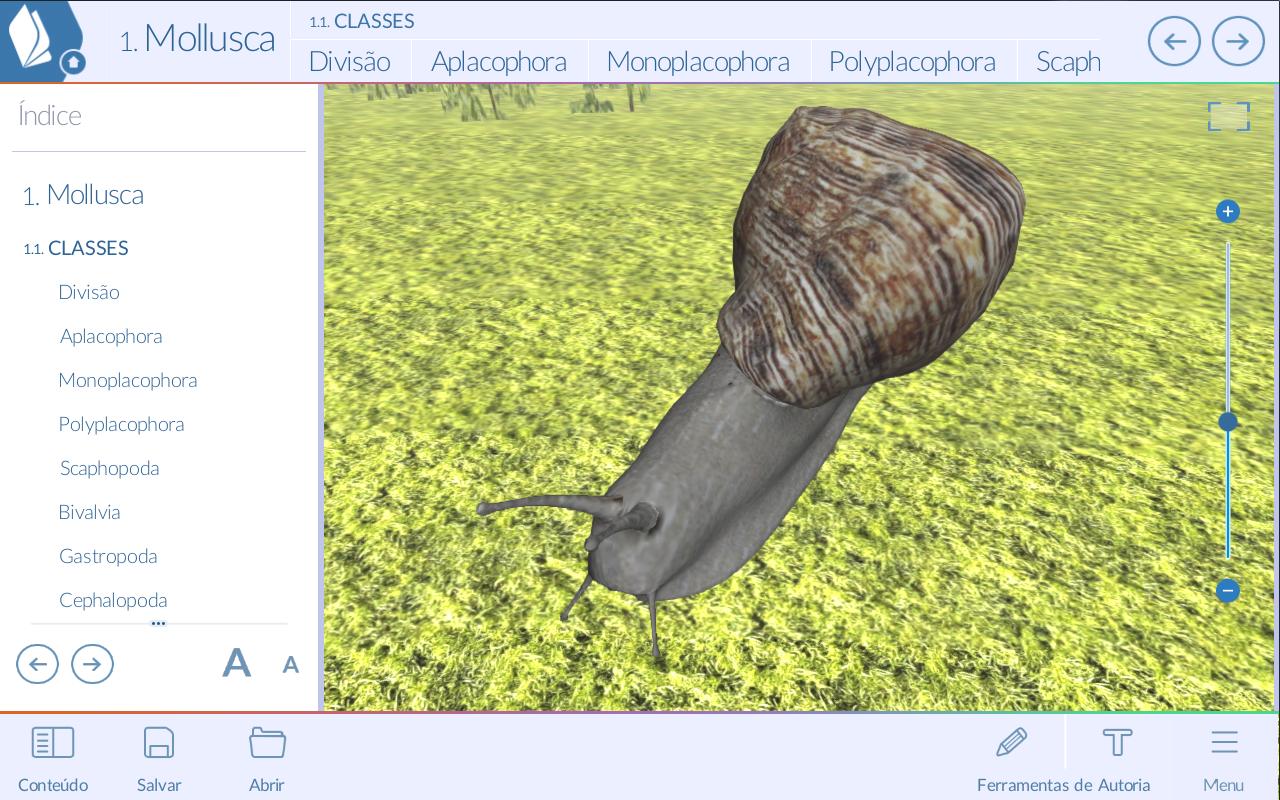Select the text T tool
Screen dimensions: 1280x800
1117,742
